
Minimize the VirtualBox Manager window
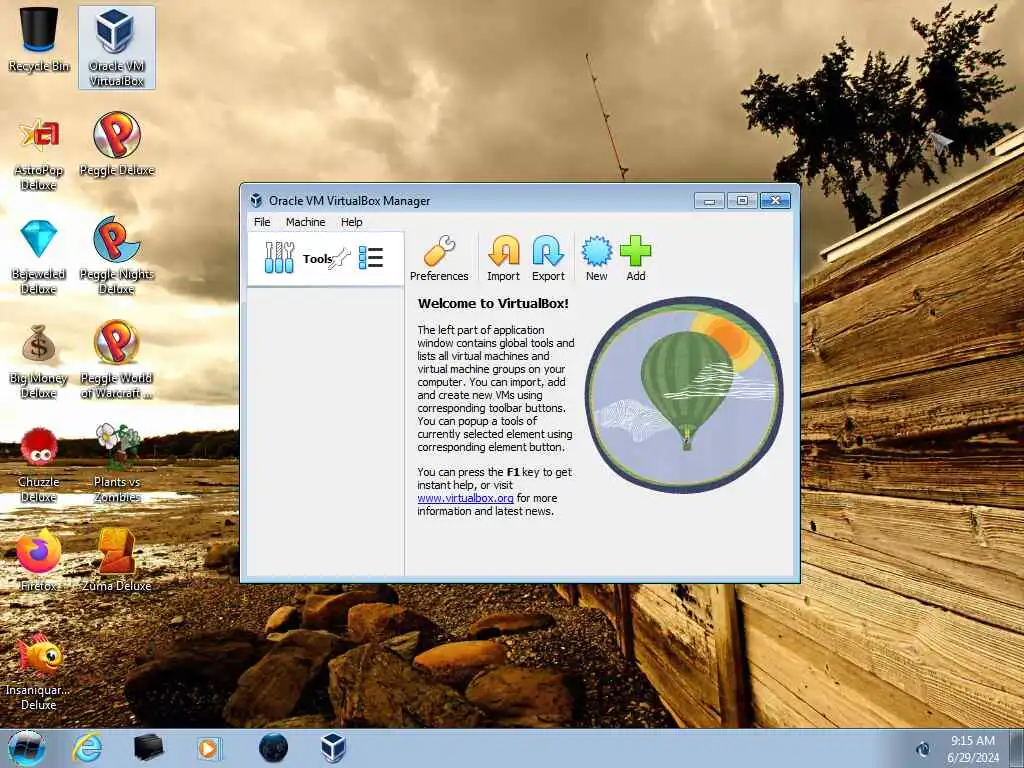pyautogui.click(x=709, y=200)
